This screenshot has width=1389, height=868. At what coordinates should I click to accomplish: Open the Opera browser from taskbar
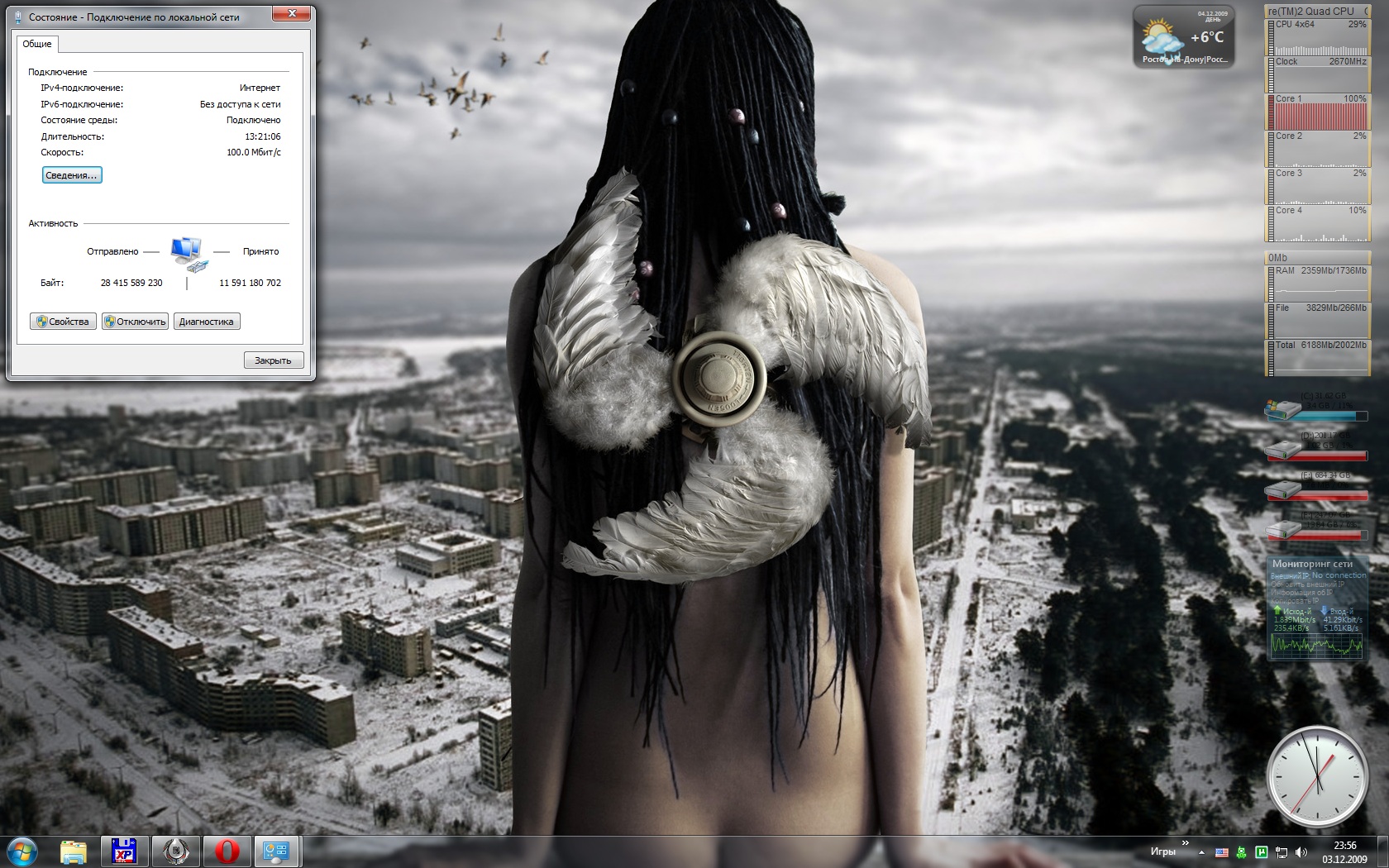click(x=227, y=851)
